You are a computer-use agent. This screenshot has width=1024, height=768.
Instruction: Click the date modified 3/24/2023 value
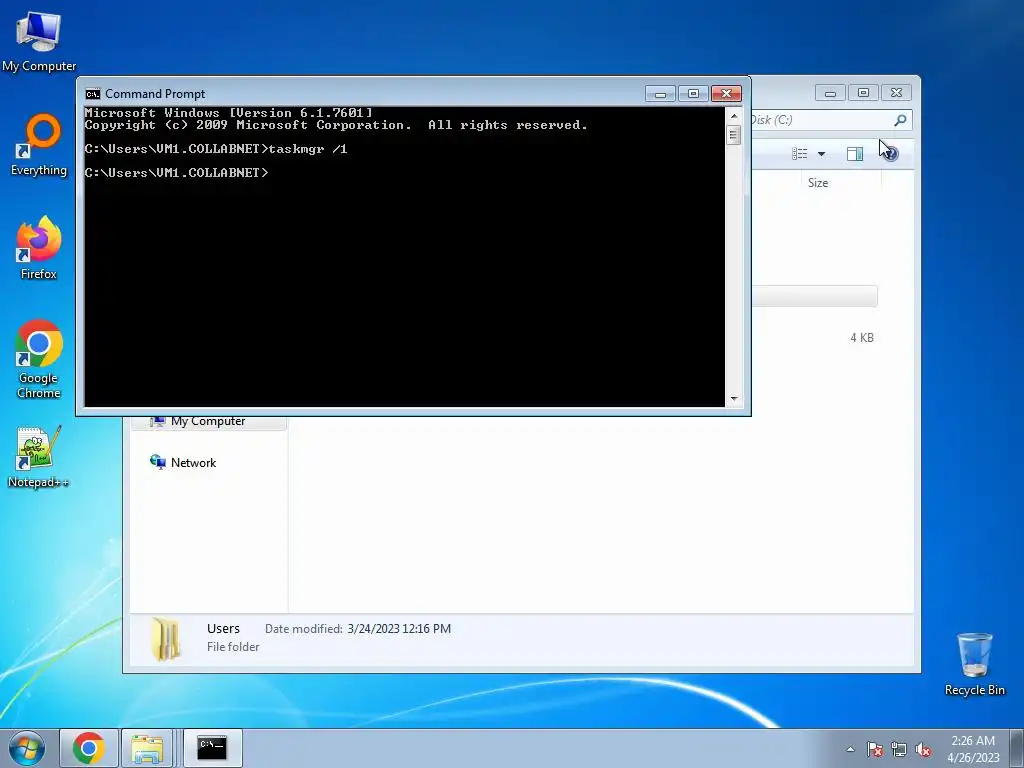tap(399, 629)
